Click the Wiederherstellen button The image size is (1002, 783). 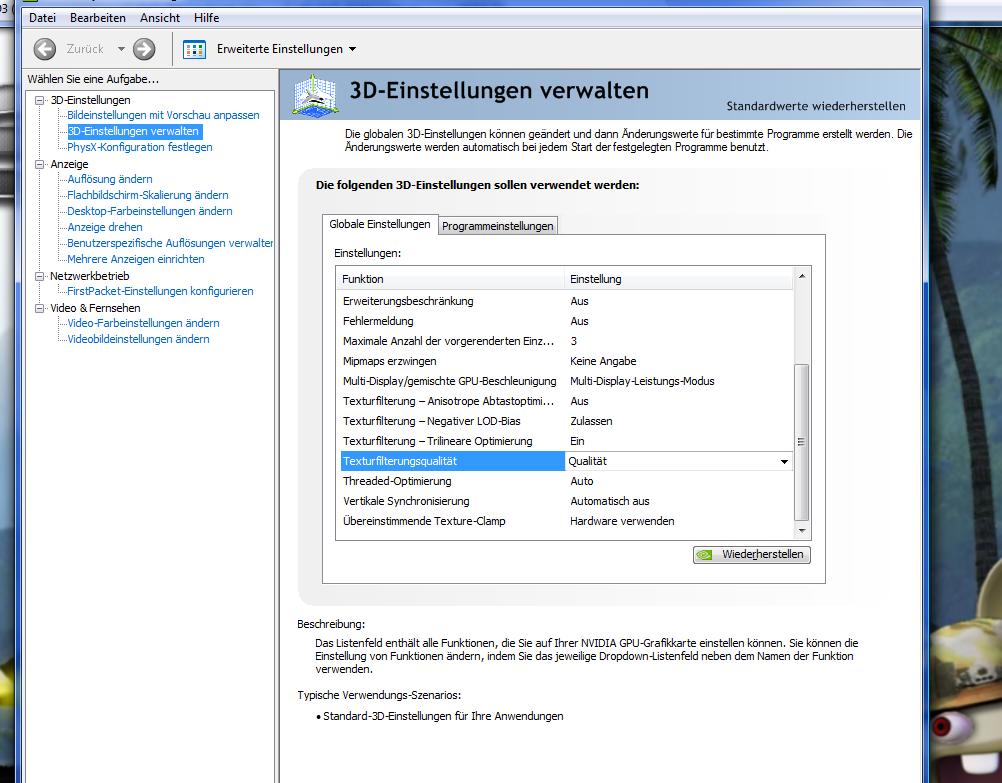click(752, 555)
